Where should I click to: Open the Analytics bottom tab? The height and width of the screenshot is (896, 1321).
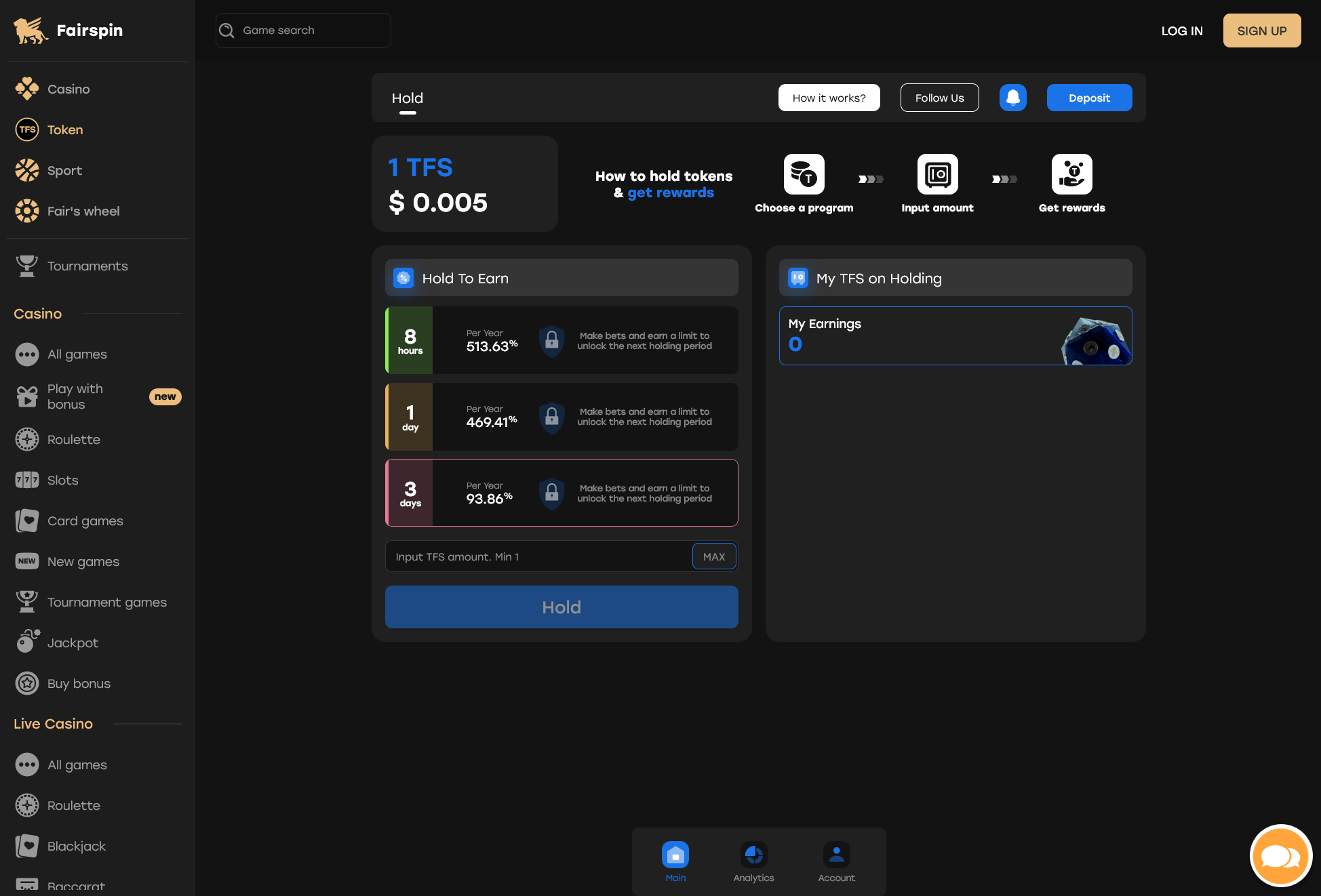(x=753, y=862)
